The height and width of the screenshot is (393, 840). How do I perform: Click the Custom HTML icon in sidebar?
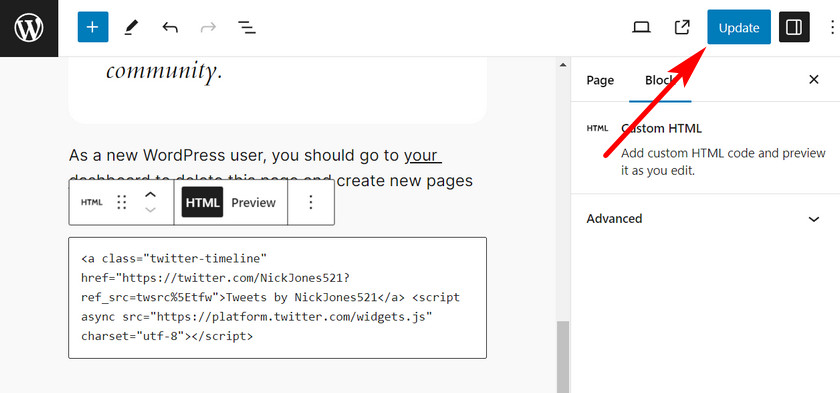597,129
